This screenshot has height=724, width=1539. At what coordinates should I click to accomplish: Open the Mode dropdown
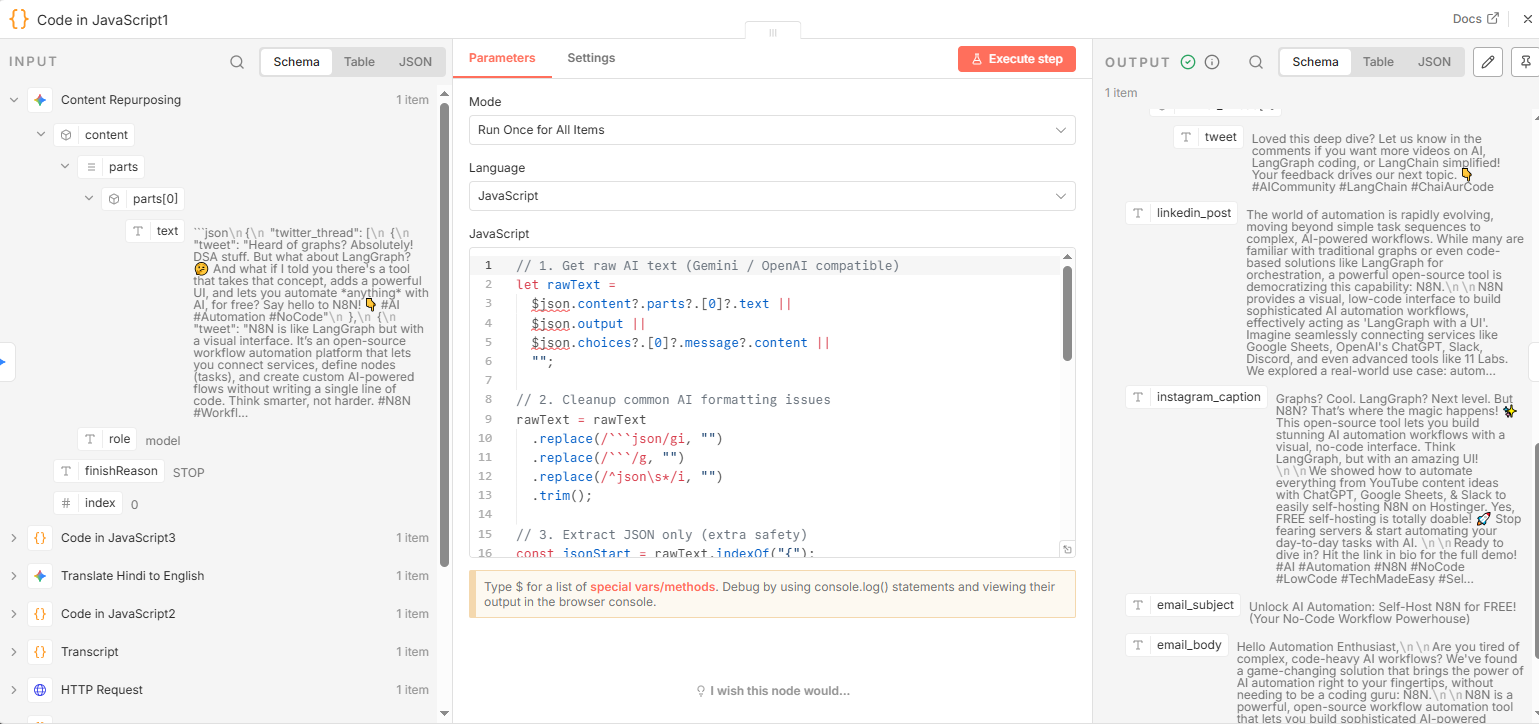771,130
